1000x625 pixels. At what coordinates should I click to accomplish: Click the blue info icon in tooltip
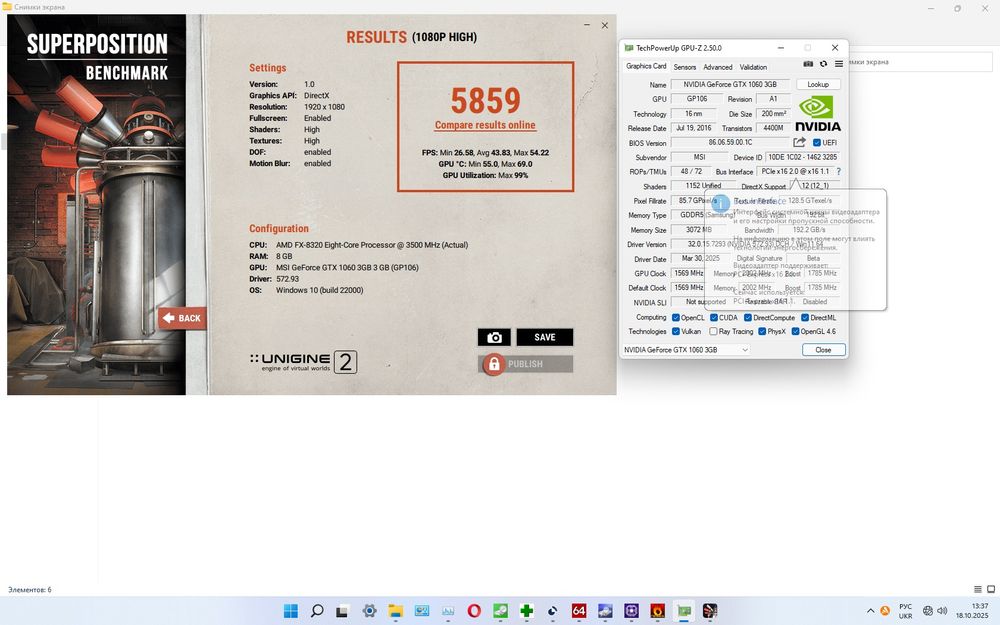(721, 203)
